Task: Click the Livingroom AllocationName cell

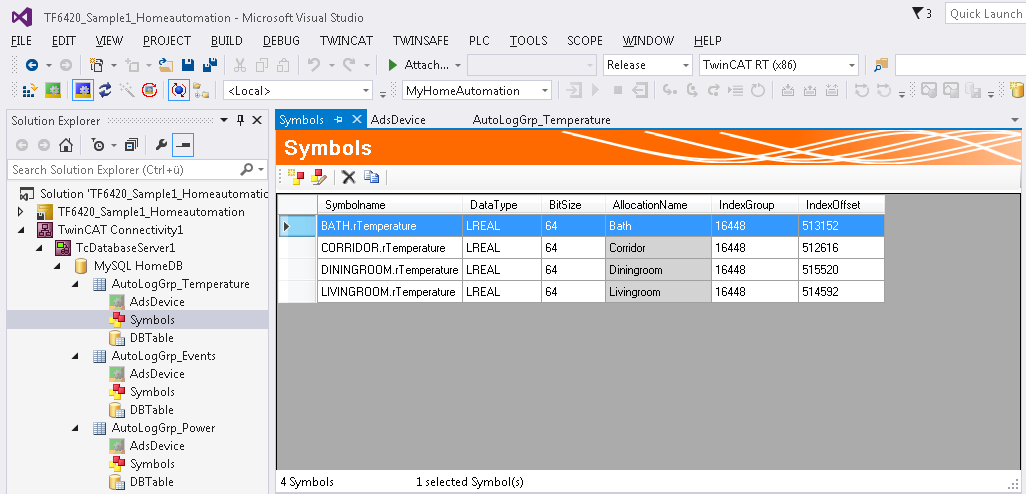Action: 658,292
